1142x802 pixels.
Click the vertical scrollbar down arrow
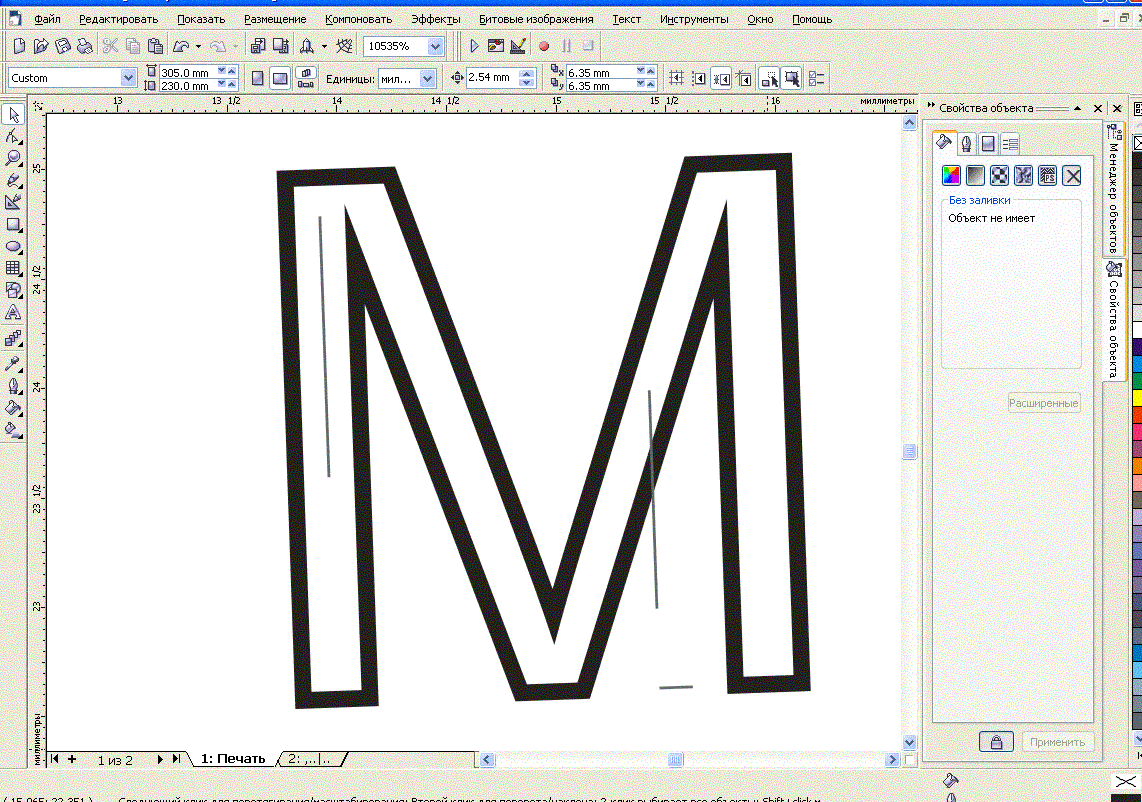pyautogui.click(x=909, y=743)
